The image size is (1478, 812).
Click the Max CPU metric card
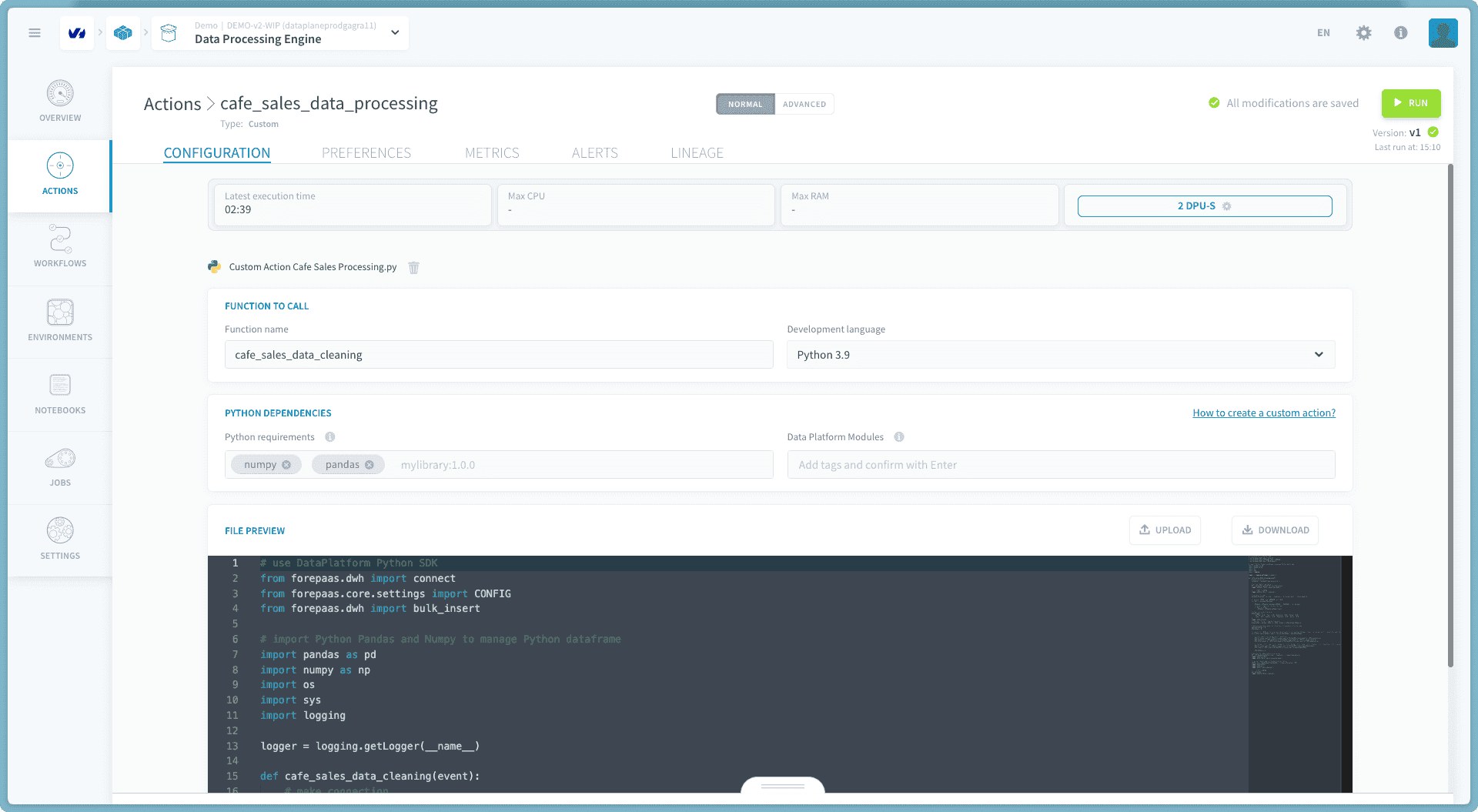click(636, 205)
